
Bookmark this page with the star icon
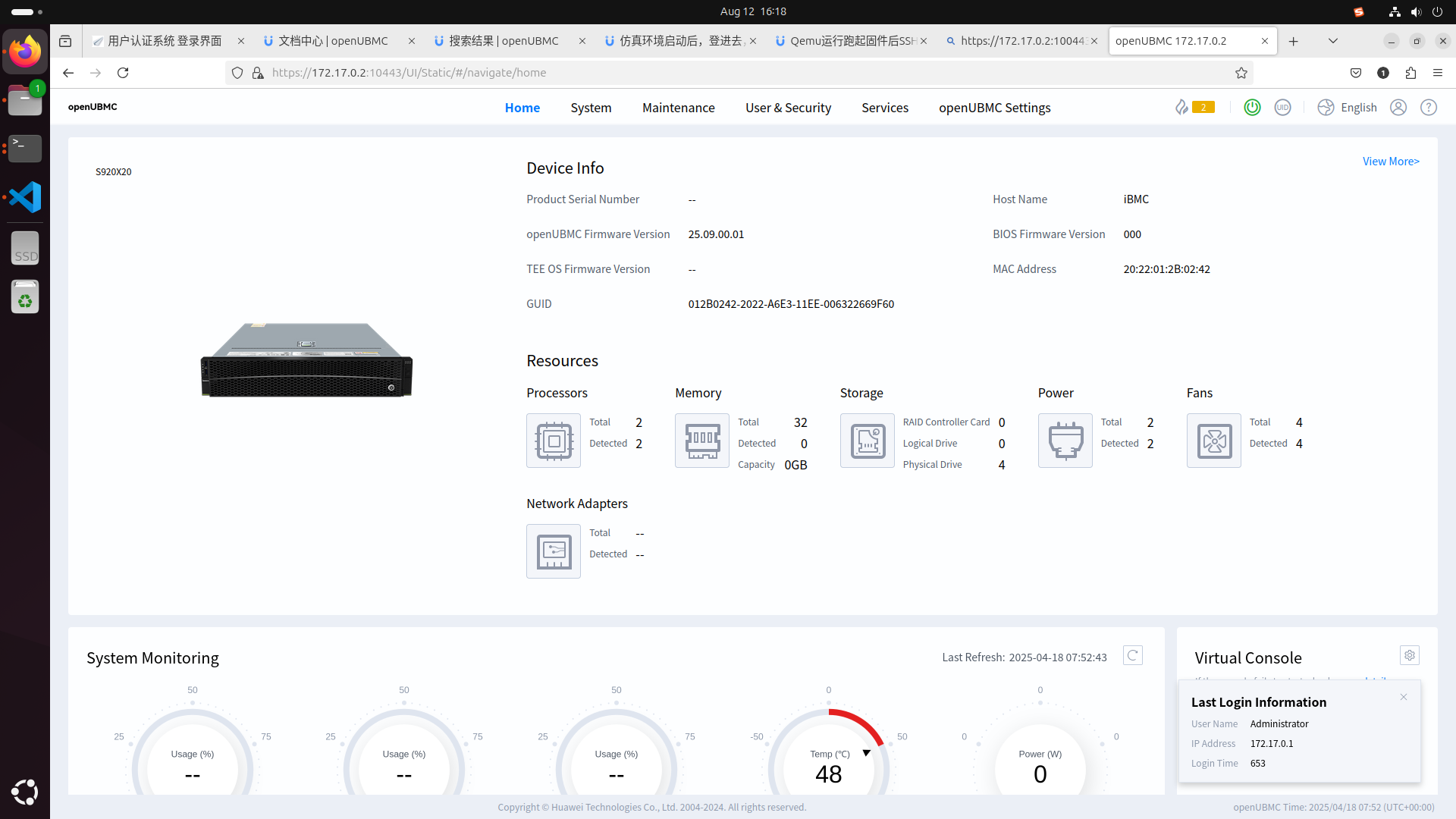click(1241, 73)
